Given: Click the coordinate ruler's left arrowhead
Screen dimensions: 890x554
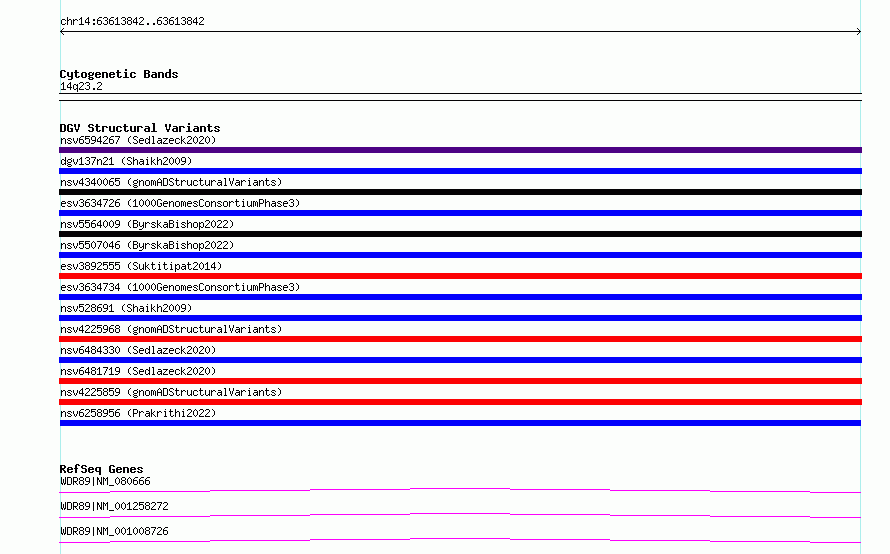Looking at the screenshot, I should pyautogui.click(x=62, y=32).
